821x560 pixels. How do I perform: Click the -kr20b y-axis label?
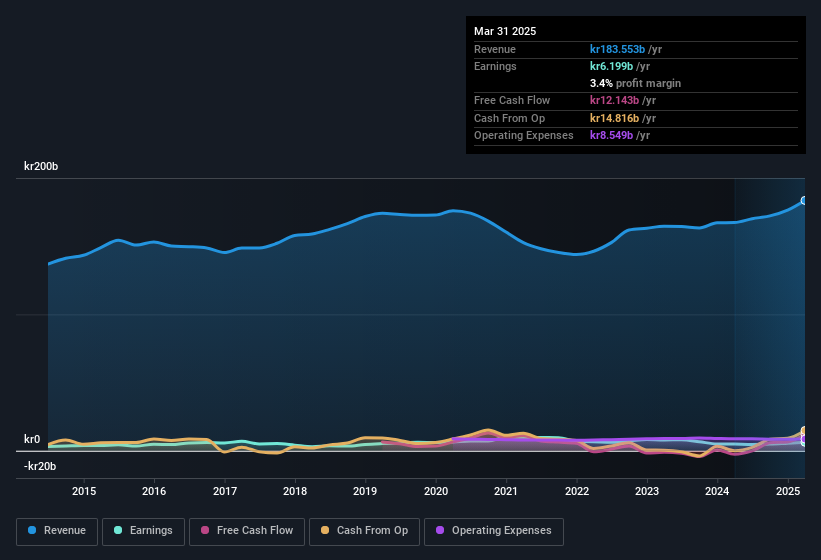(40, 466)
